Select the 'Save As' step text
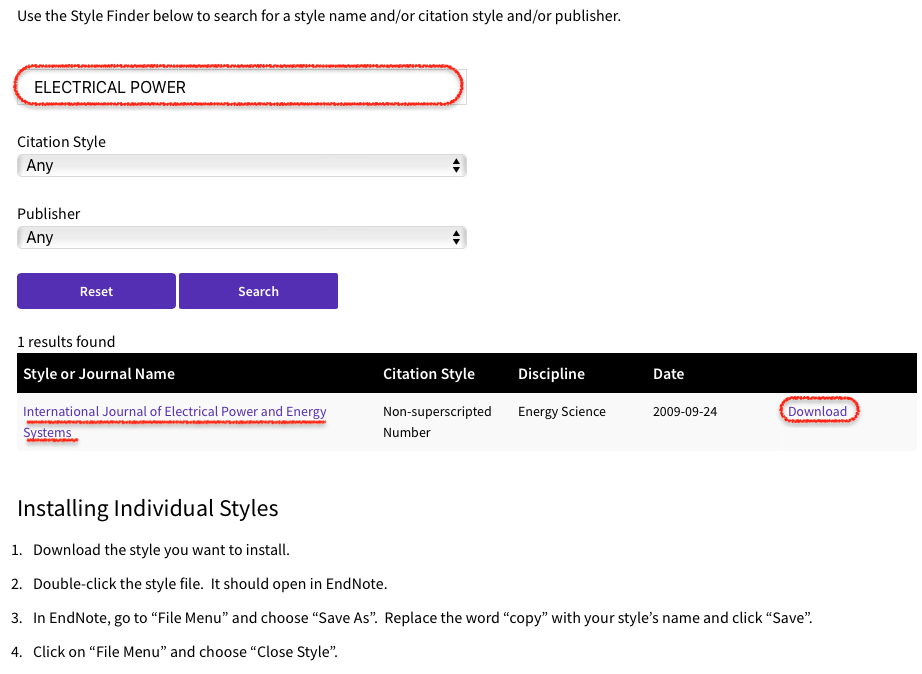922x674 pixels. click(x=423, y=618)
